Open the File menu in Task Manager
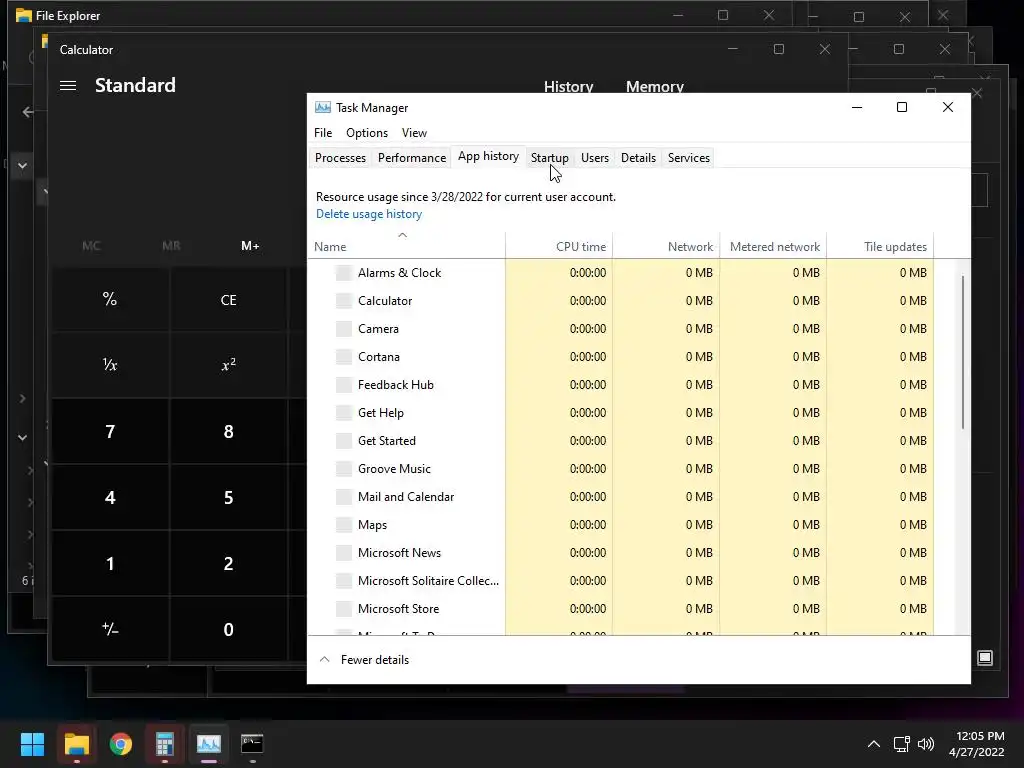The height and width of the screenshot is (768, 1024). coord(323,133)
